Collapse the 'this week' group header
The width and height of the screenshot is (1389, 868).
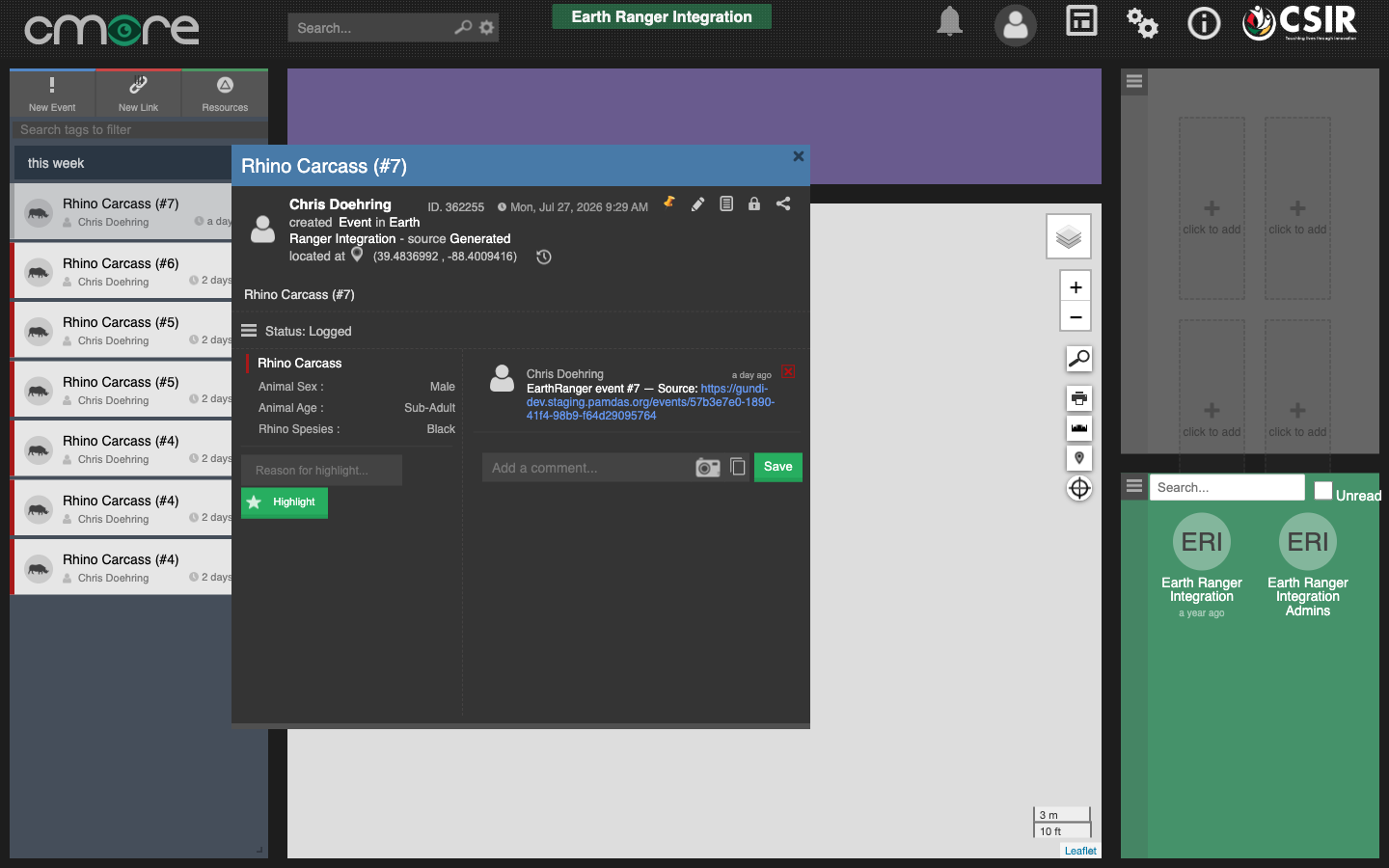click(123, 163)
